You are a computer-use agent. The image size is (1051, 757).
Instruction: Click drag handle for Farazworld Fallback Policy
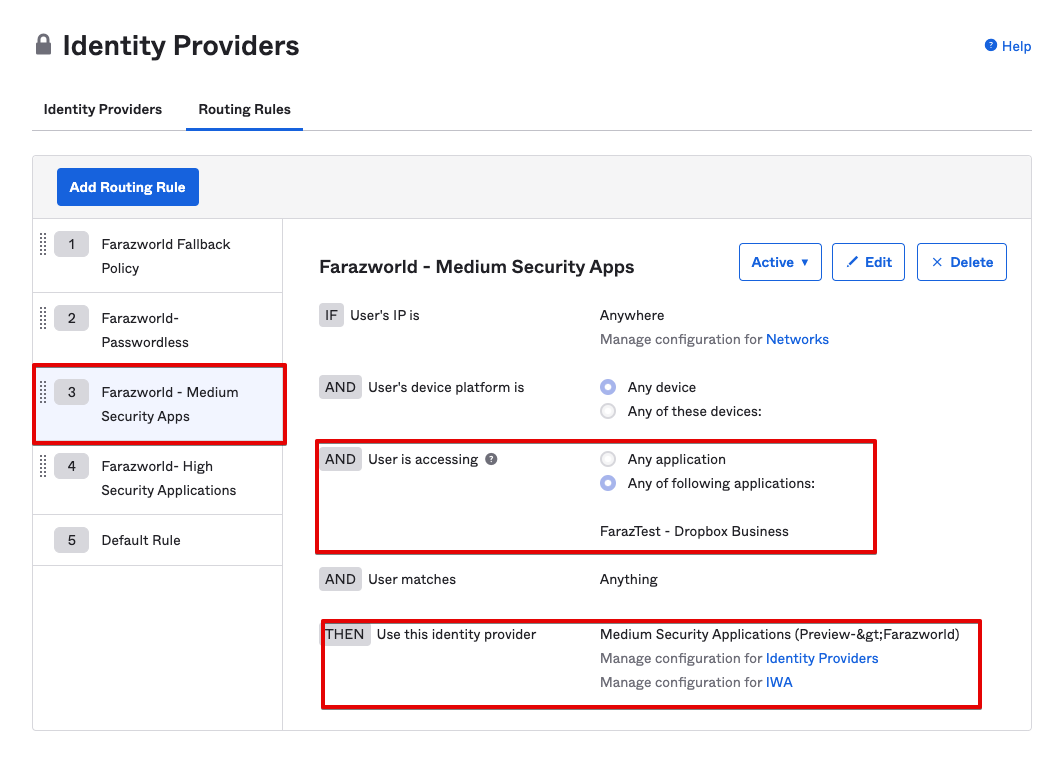click(43, 244)
